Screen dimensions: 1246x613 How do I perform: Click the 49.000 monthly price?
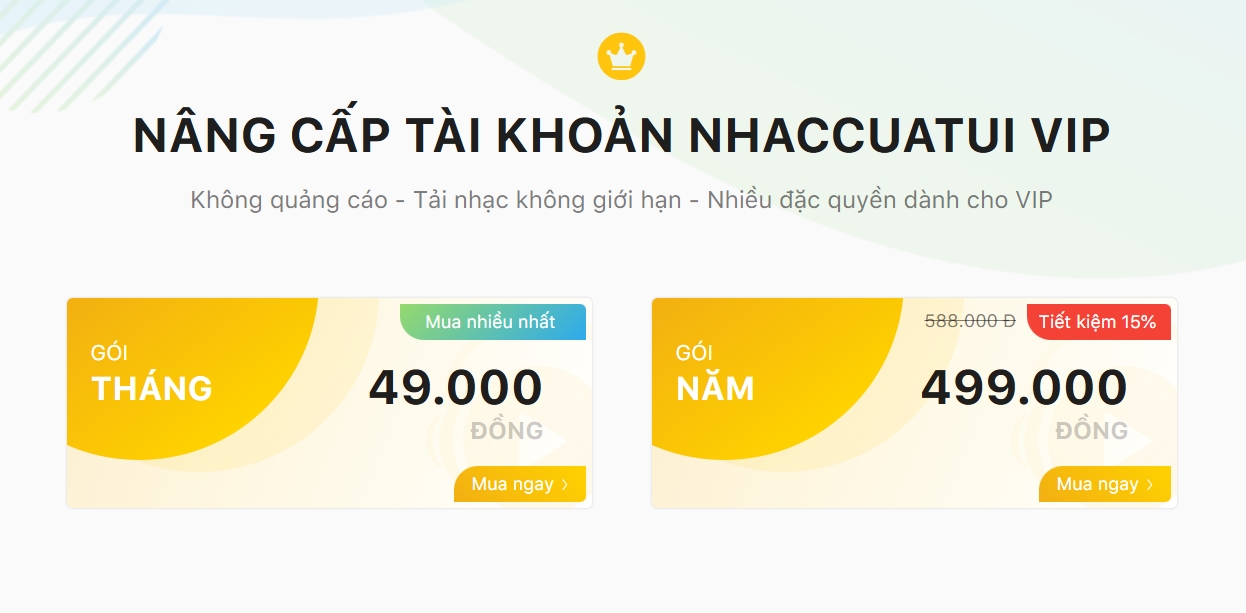point(456,388)
